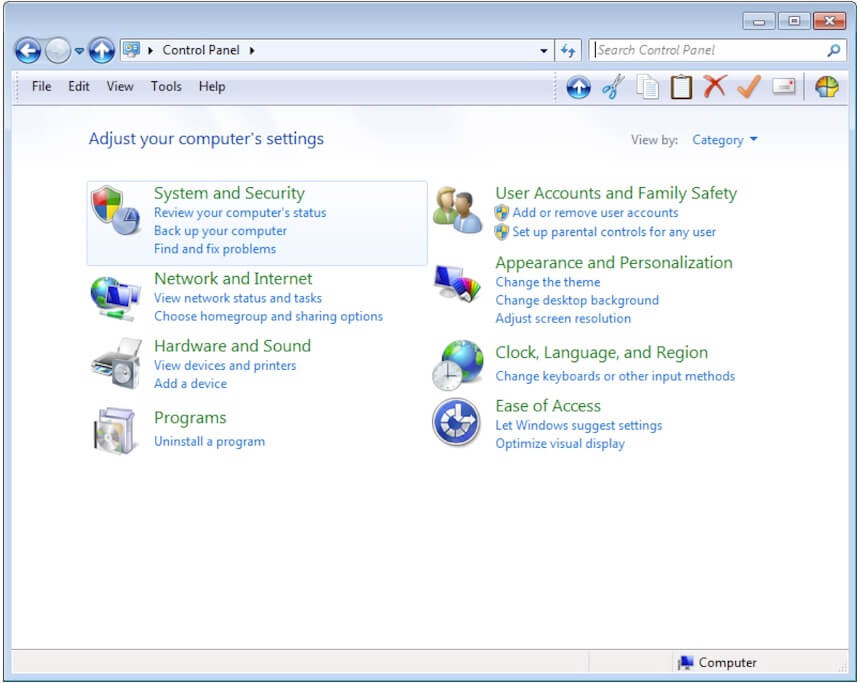Click Choose homegroup and sharing options
860x683 pixels.
(x=269, y=317)
